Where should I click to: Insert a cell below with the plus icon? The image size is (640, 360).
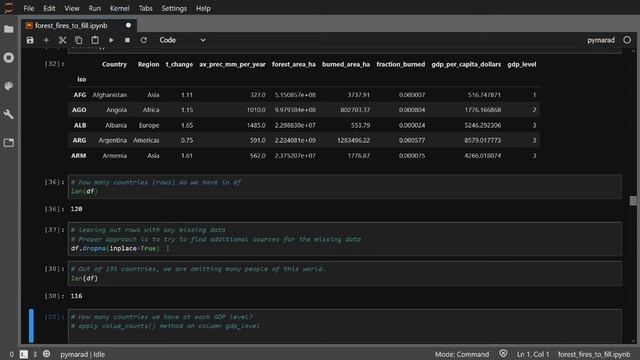(46, 40)
